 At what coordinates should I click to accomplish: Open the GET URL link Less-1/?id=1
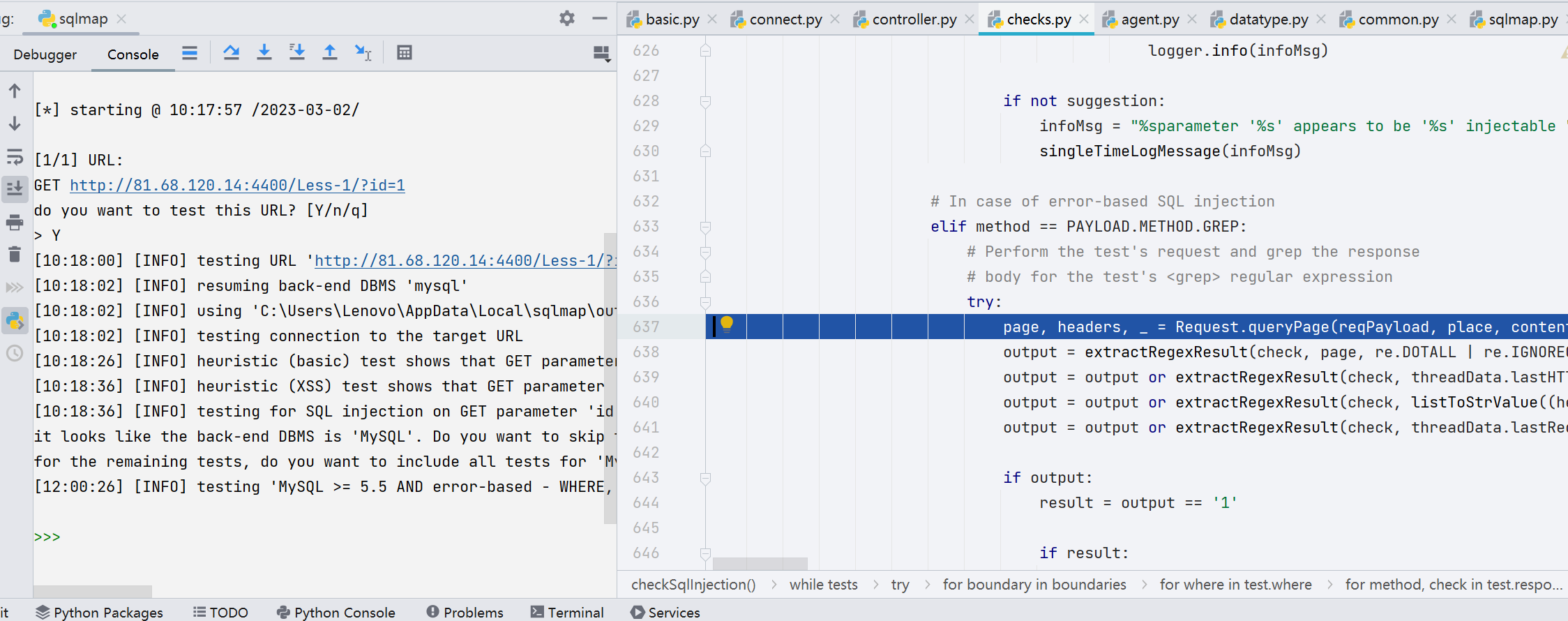[x=237, y=185]
